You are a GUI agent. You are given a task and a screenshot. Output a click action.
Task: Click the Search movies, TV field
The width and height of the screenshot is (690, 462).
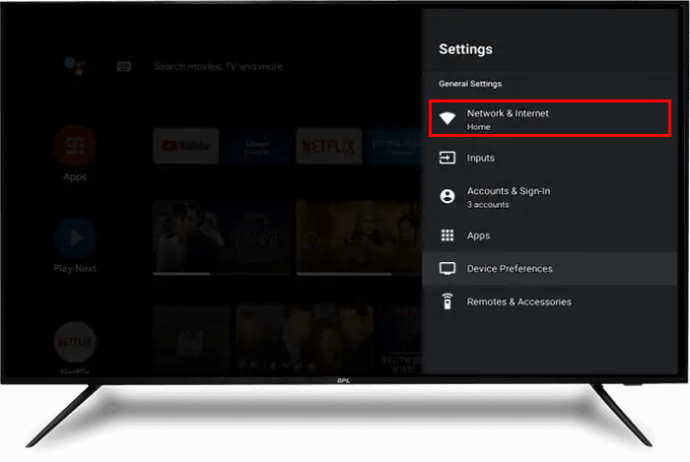218,66
